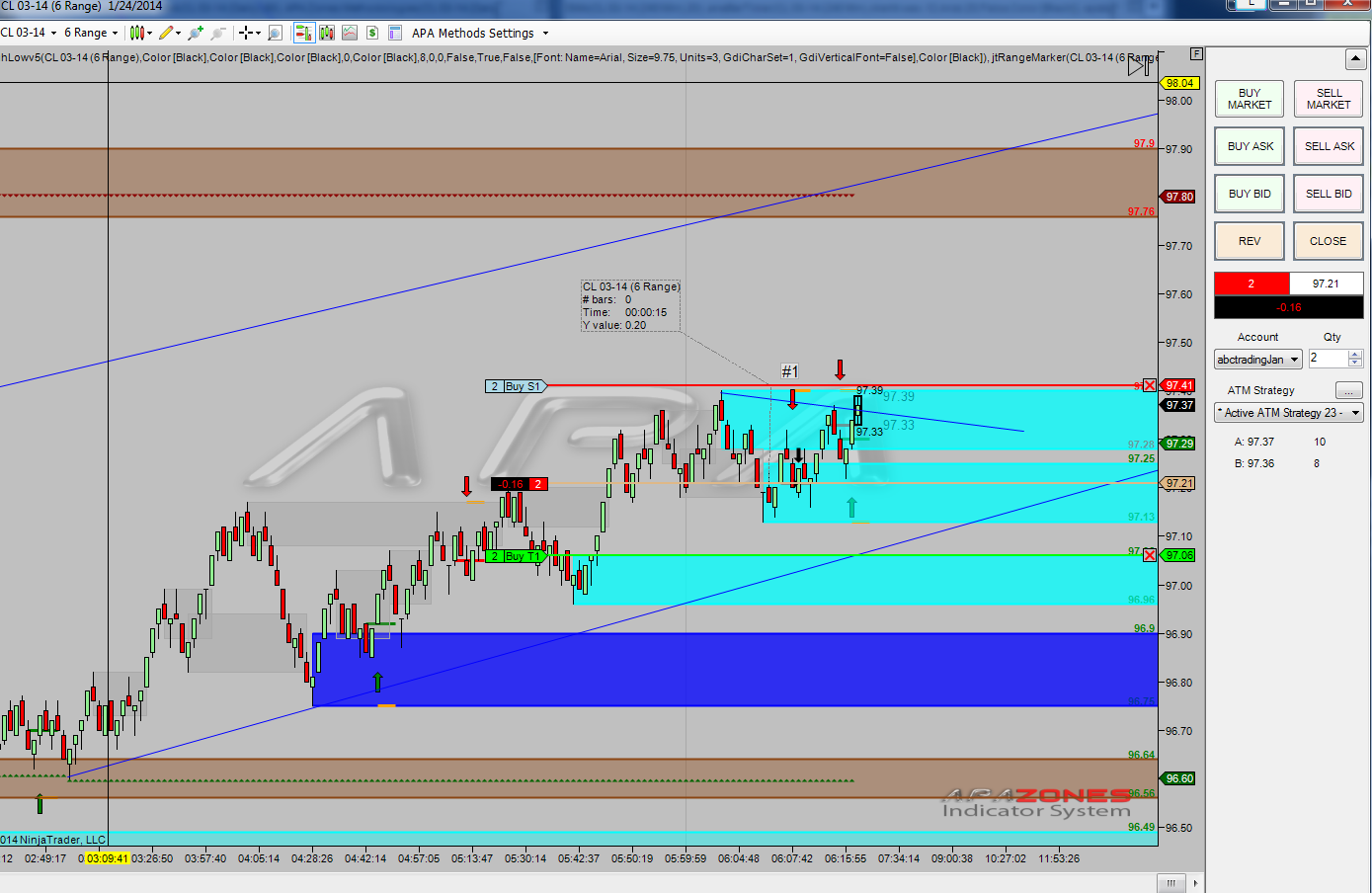Open the chart style candlestick icon

coord(137,33)
